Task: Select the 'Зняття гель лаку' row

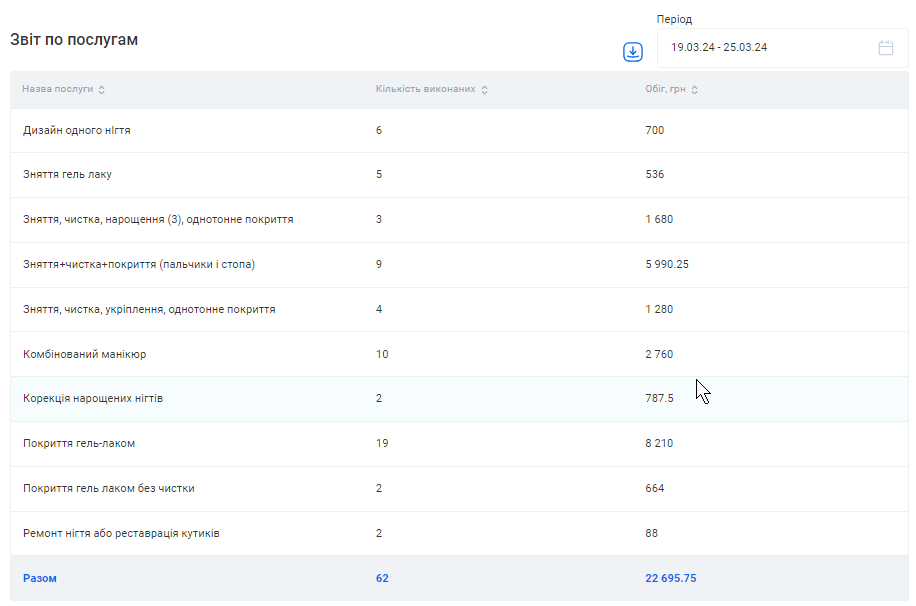Action: 67,174
